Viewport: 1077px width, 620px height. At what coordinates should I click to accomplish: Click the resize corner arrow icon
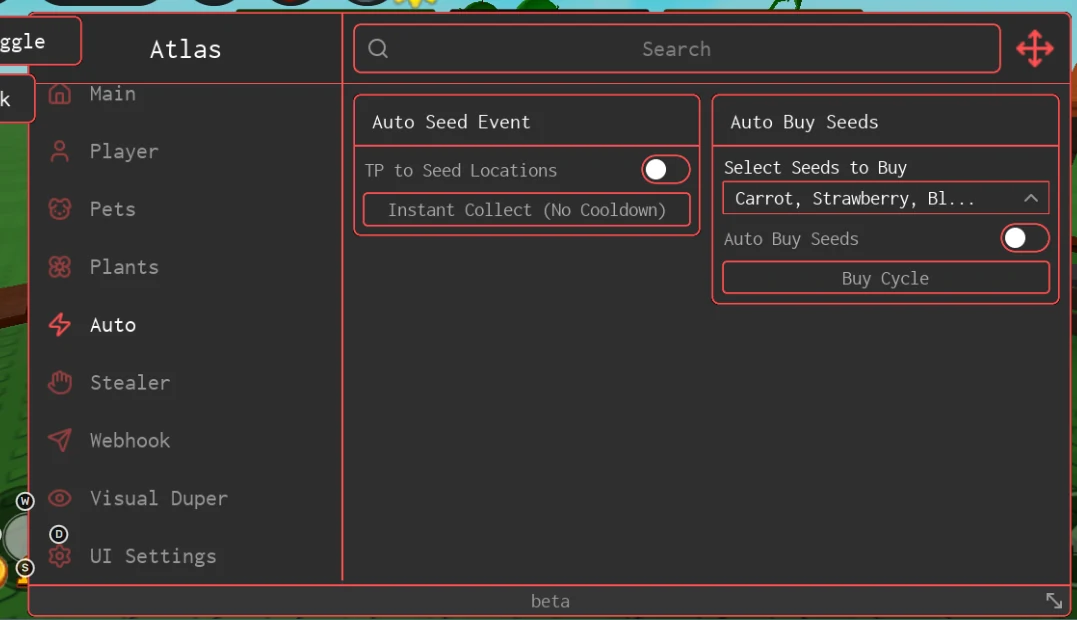(1054, 601)
